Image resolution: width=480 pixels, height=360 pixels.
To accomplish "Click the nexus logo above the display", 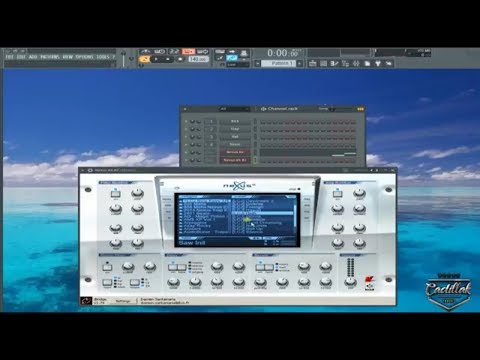I will (x=239, y=185).
